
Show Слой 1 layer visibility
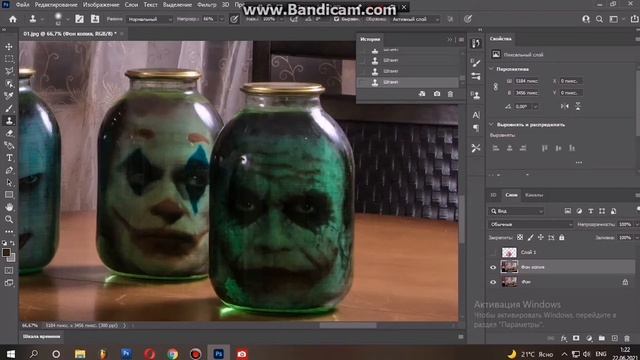tap(493, 252)
